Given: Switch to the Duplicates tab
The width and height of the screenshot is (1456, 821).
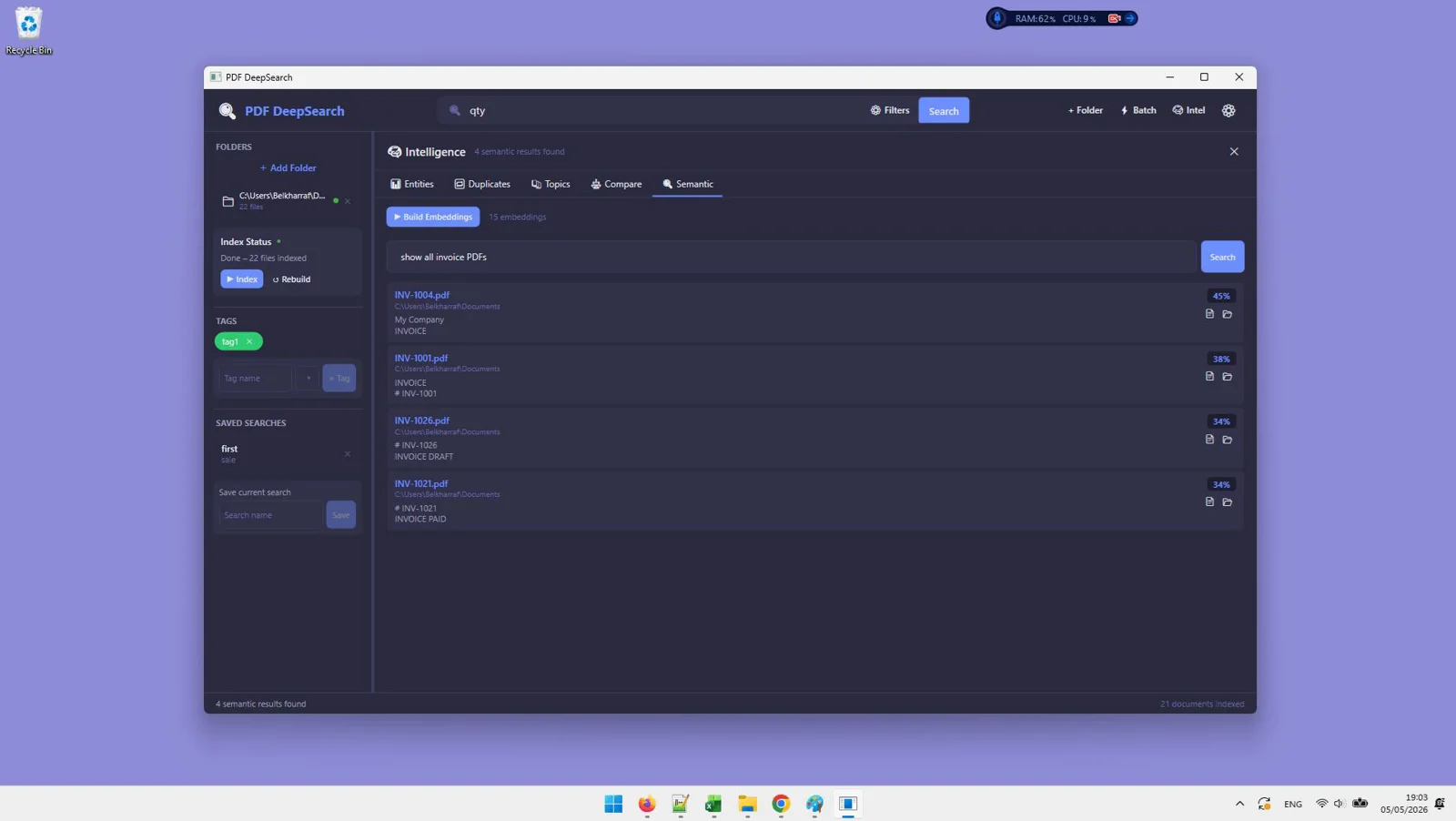Looking at the screenshot, I should coord(482,184).
